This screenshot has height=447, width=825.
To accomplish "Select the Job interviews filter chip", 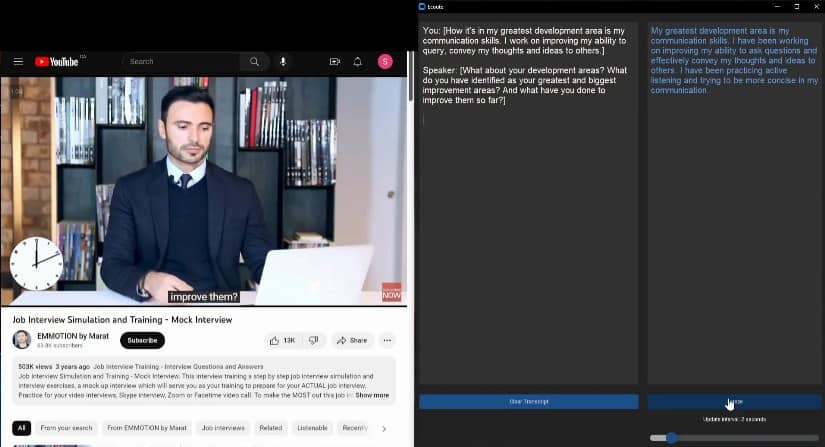I will [222, 428].
